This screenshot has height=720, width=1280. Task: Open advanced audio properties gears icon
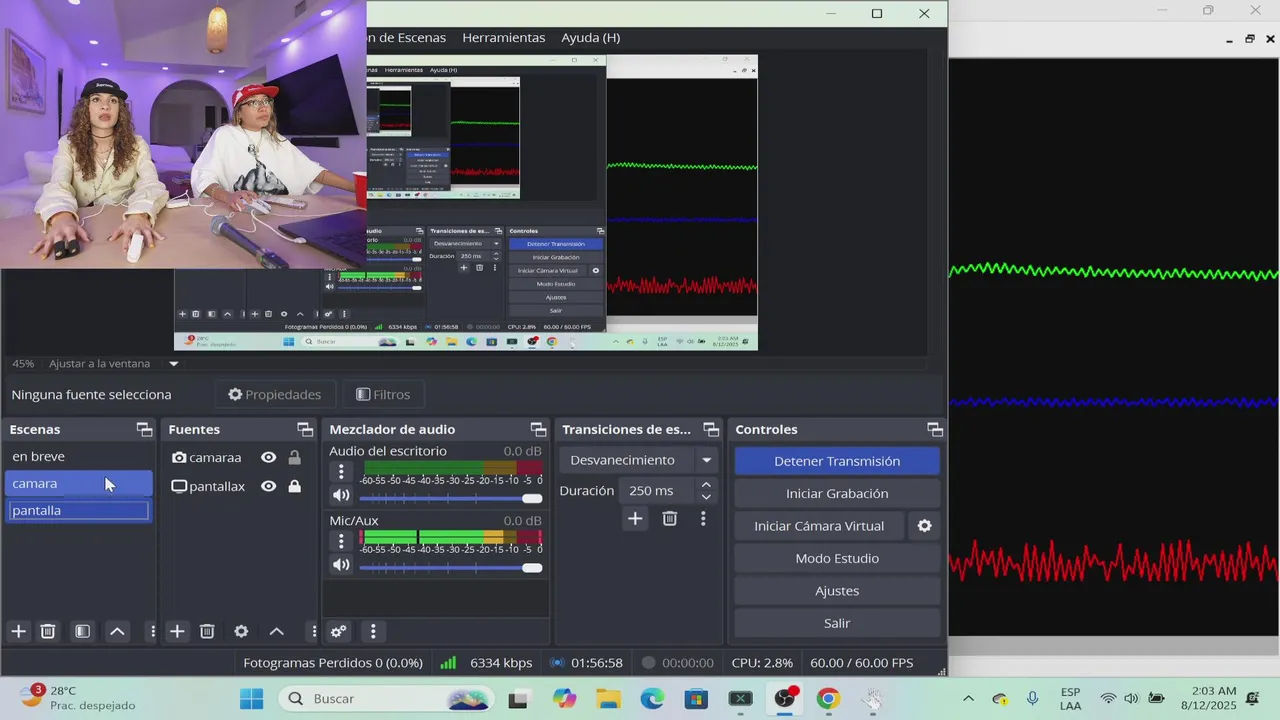pyautogui.click(x=338, y=631)
